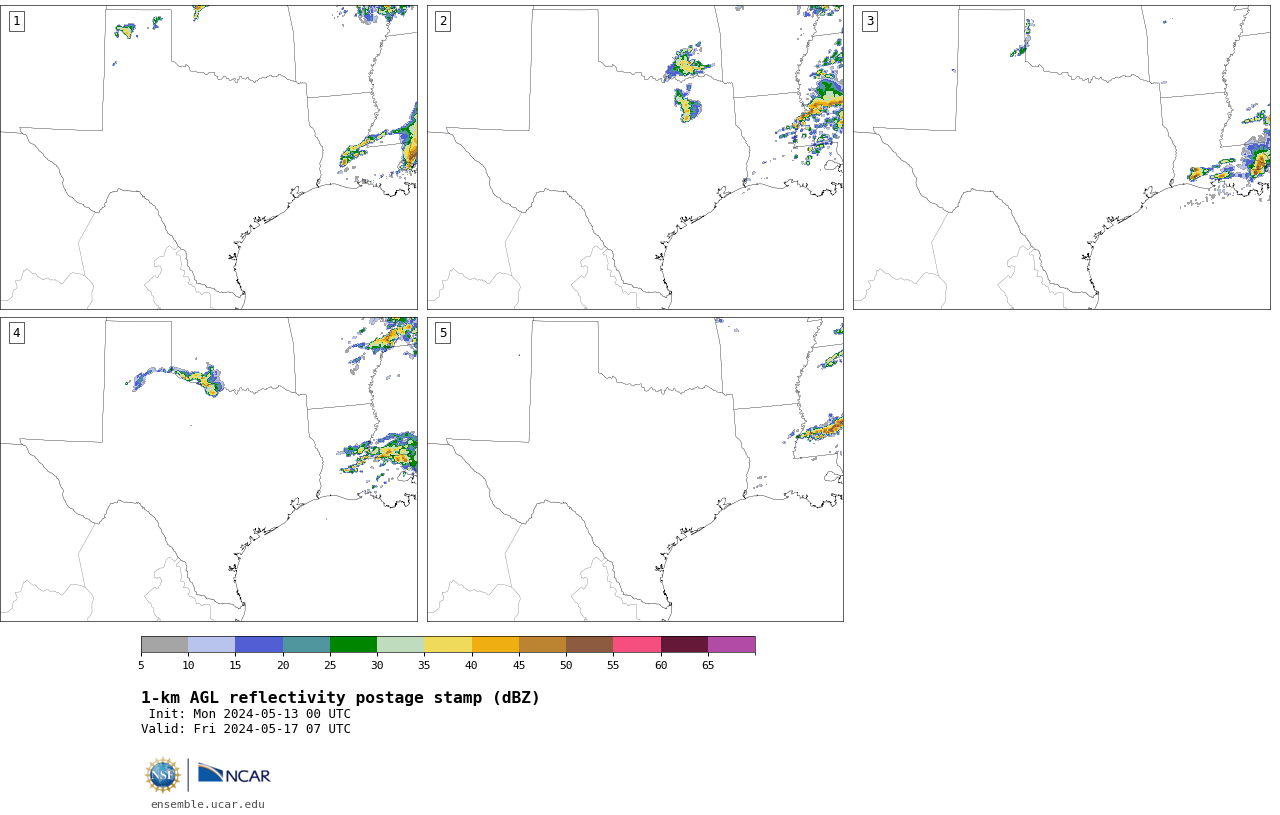1280x815 pixels.
Task: Click the blue 15-20 dBZ swatch
Action: (259, 644)
